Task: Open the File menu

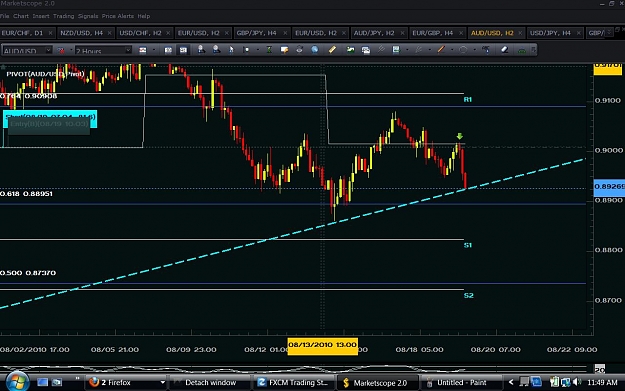Action: pos(5,16)
